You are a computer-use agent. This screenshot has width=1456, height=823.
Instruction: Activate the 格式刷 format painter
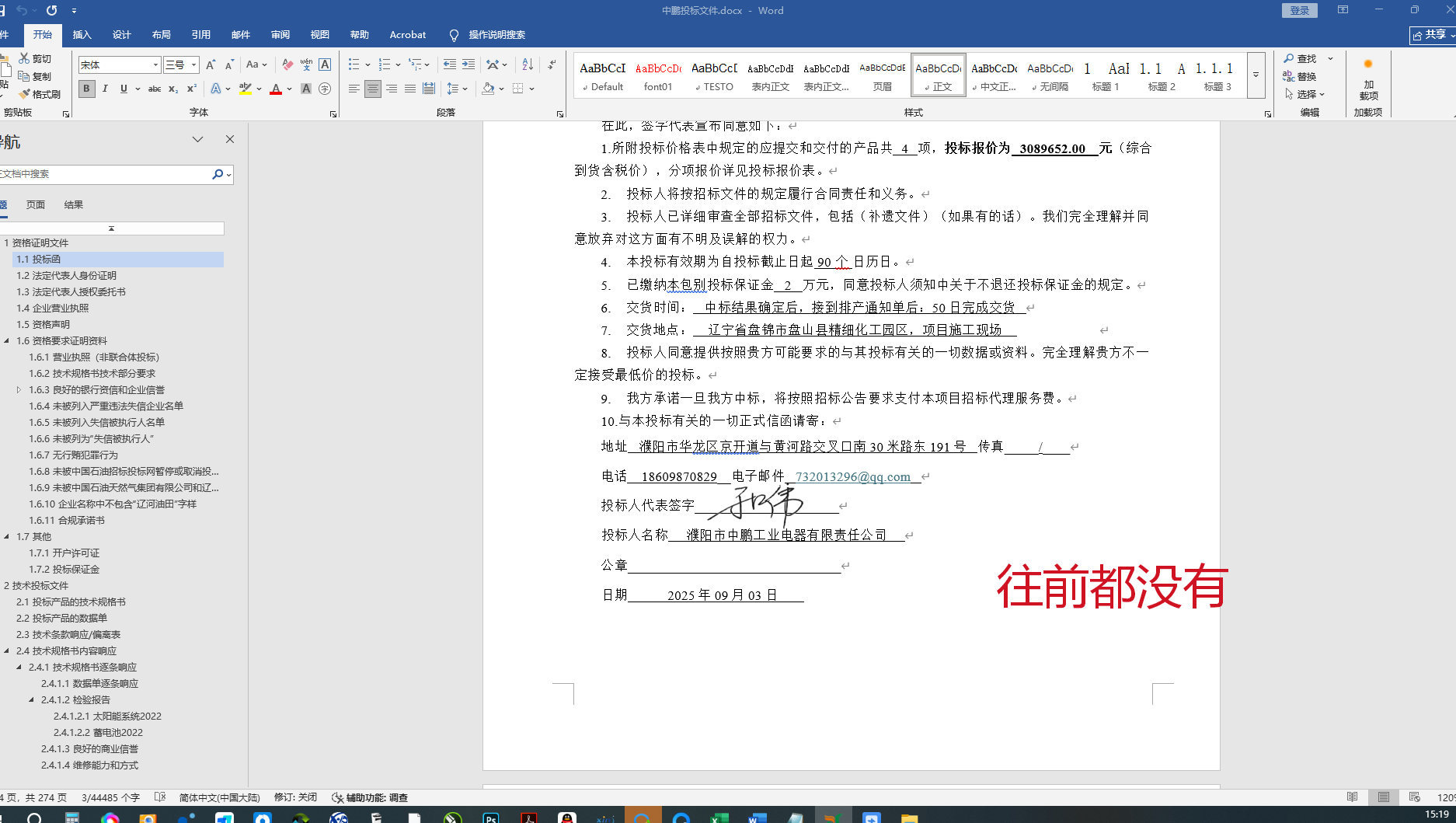coord(40,94)
